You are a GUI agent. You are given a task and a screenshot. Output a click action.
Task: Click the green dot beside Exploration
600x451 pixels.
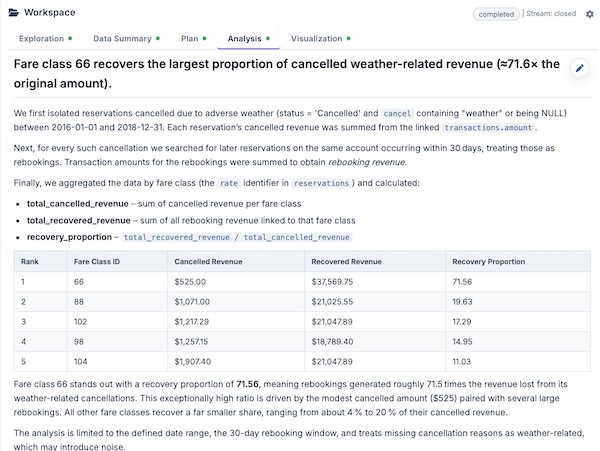pos(70,38)
